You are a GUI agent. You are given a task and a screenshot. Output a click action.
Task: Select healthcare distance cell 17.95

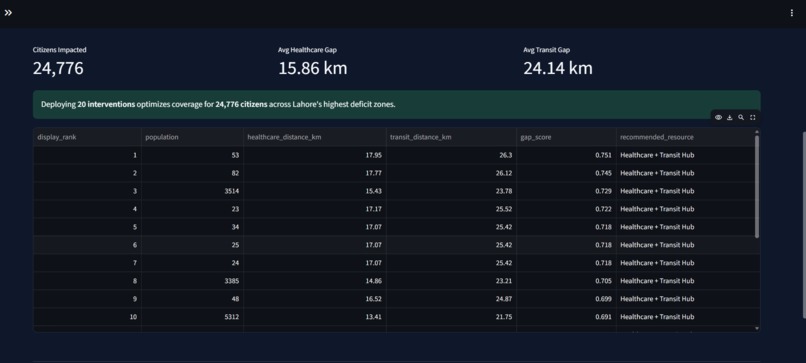(x=315, y=155)
